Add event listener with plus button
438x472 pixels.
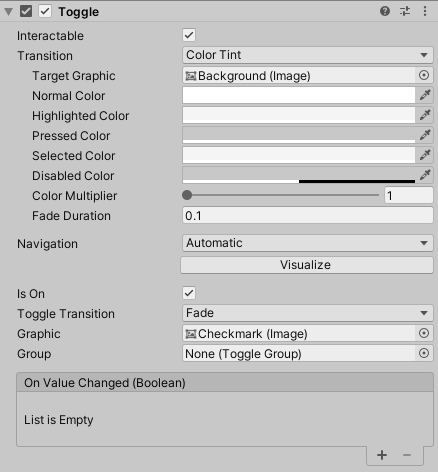pos(382,455)
